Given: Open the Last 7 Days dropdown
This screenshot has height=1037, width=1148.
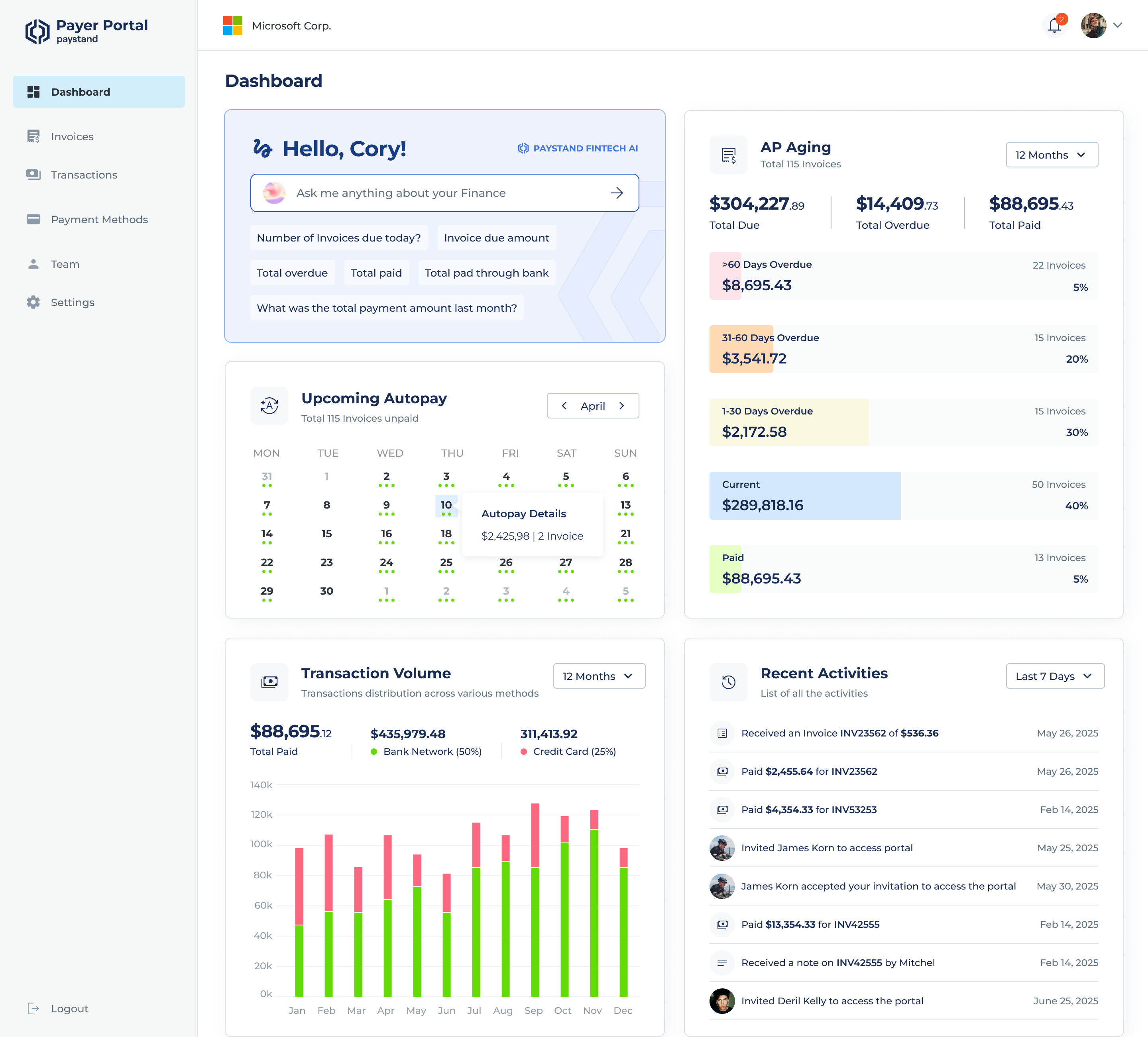Looking at the screenshot, I should pyautogui.click(x=1055, y=676).
